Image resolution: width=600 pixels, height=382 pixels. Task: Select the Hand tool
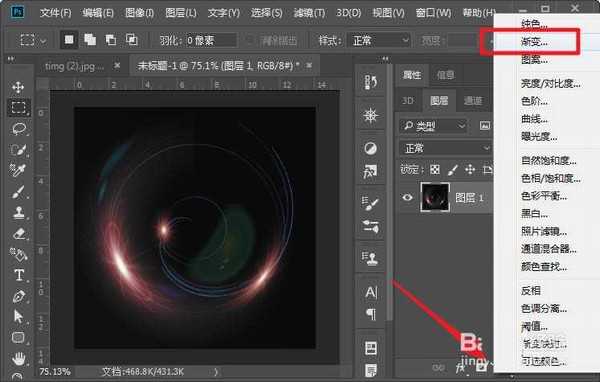[x=18, y=359]
